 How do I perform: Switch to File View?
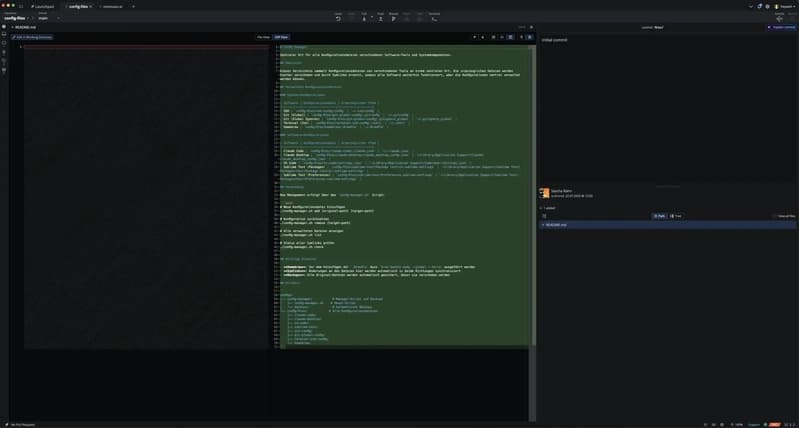click(263, 37)
